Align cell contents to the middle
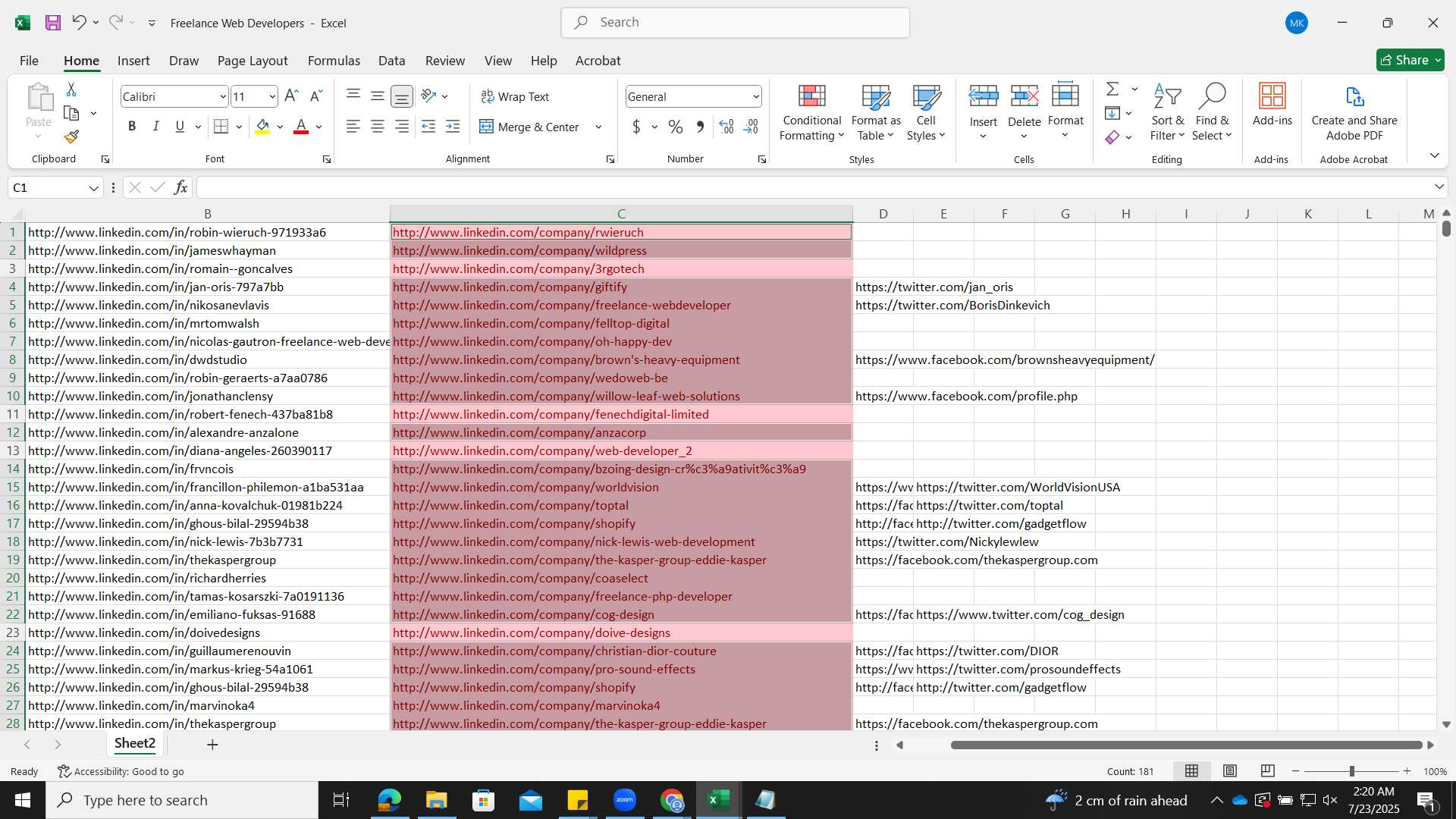This screenshot has width=1456, height=819. [x=378, y=96]
